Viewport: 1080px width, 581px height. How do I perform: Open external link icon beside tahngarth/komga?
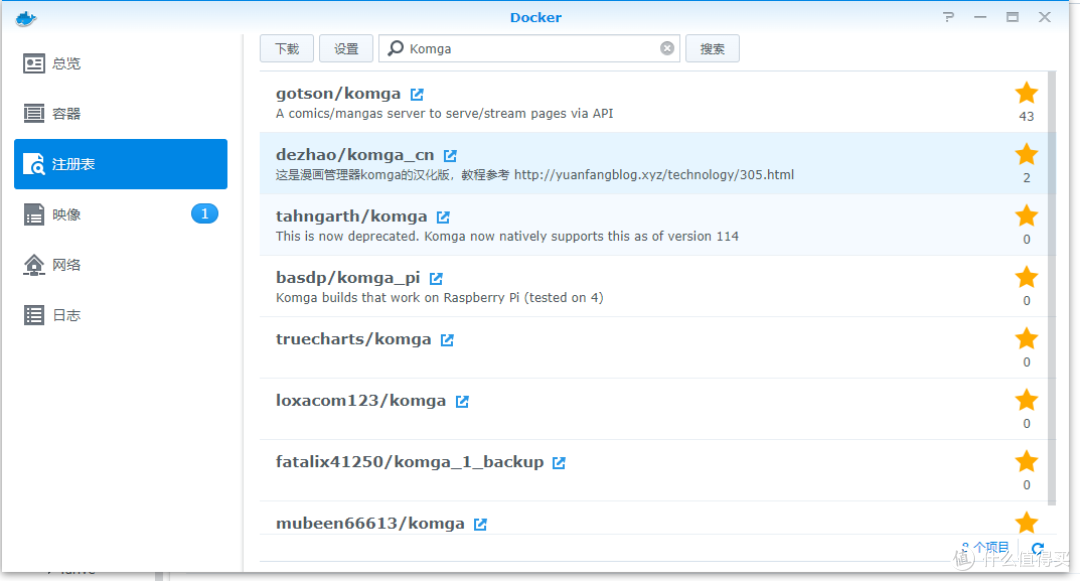click(x=443, y=217)
